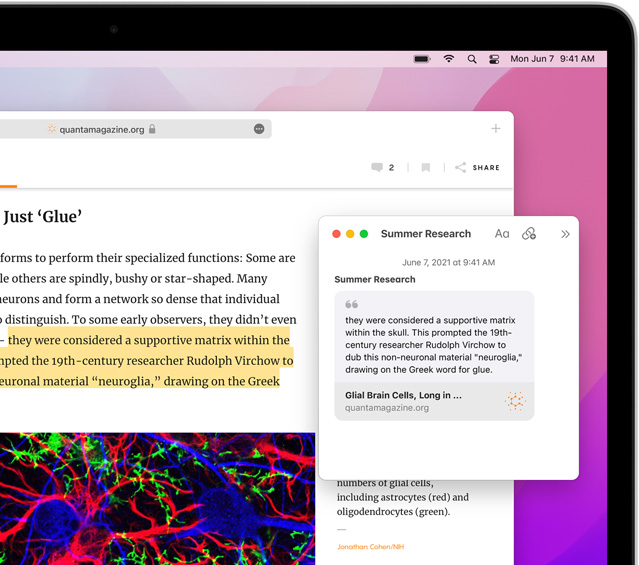This screenshot has width=639, height=565.
Task: Click the add link icon in Quick Note
Action: point(529,234)
